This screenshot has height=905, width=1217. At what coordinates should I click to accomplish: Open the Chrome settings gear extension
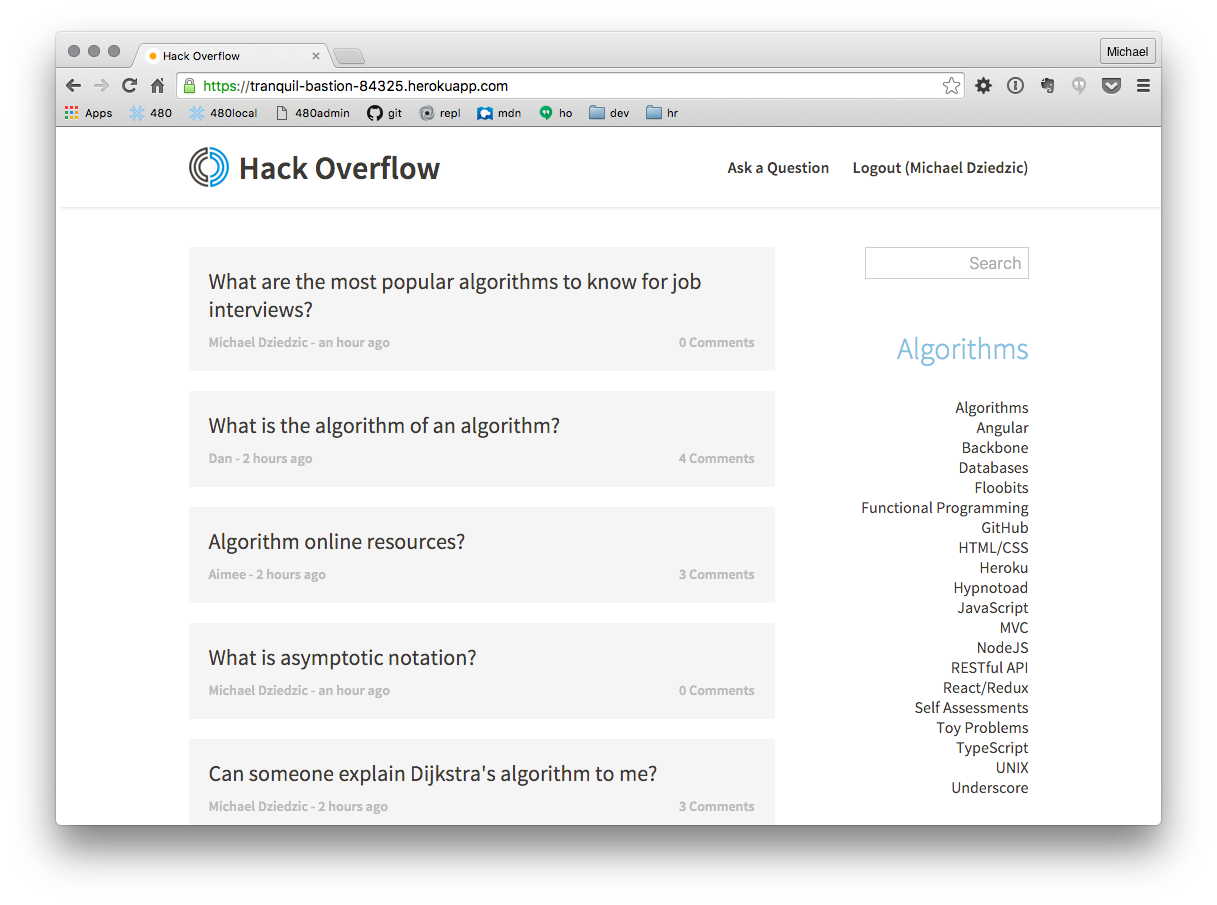pyautogui.click(x=983, y=86)
